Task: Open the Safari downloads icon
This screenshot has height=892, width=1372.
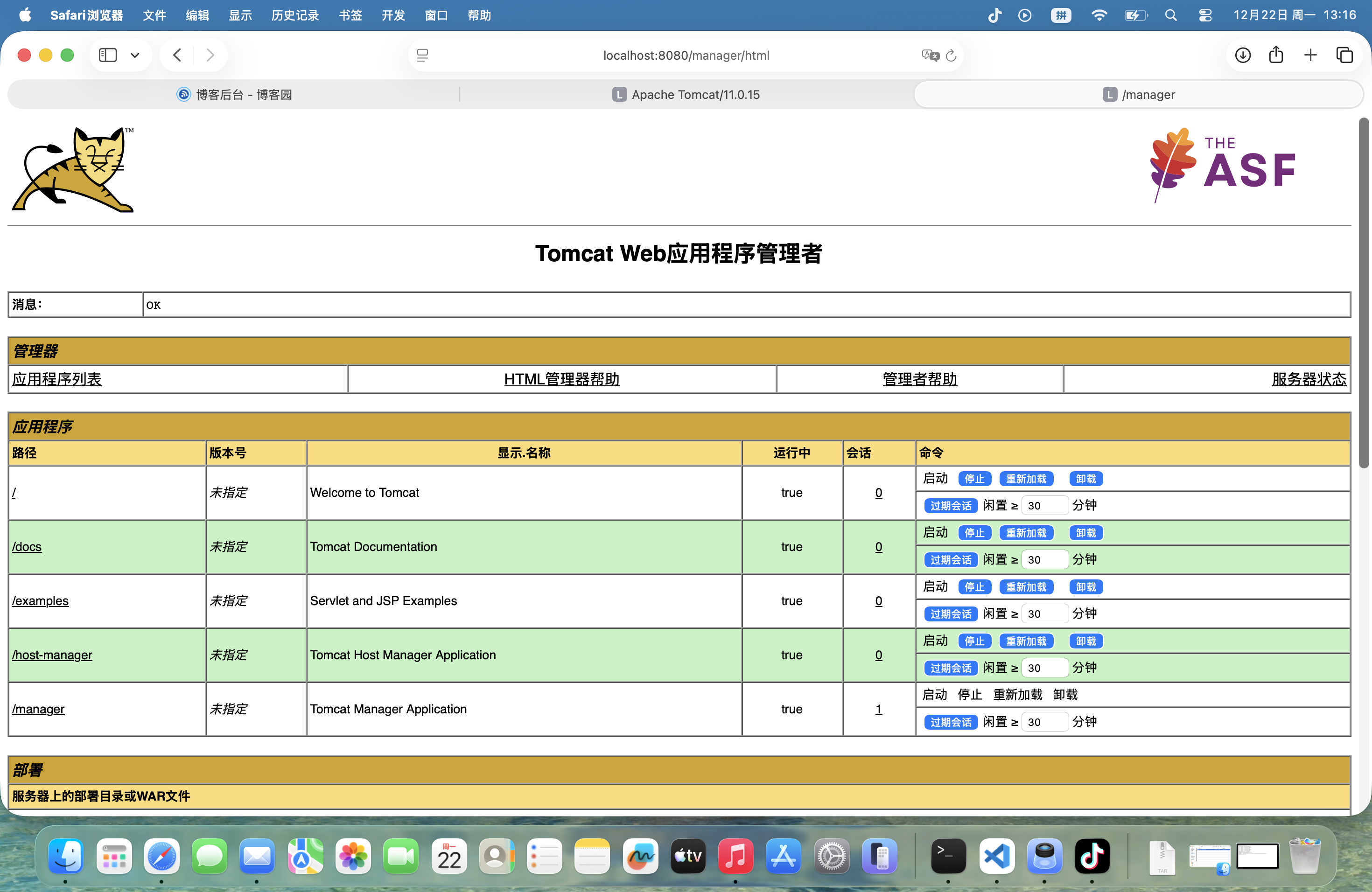Action: click(x=1243, y=56)
